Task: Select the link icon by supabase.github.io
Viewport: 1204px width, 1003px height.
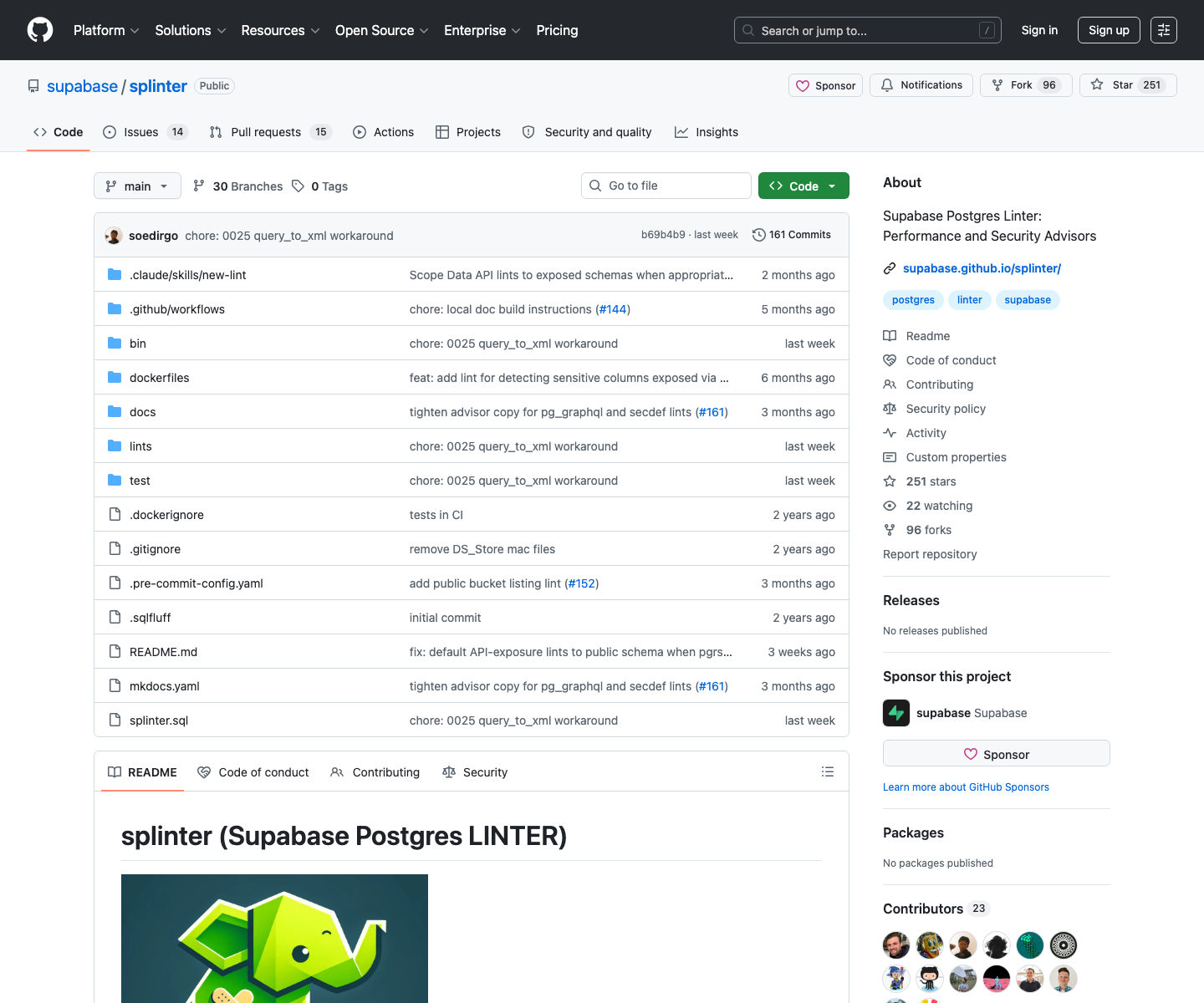Action: pyautogui.click(x=890, y=268)
